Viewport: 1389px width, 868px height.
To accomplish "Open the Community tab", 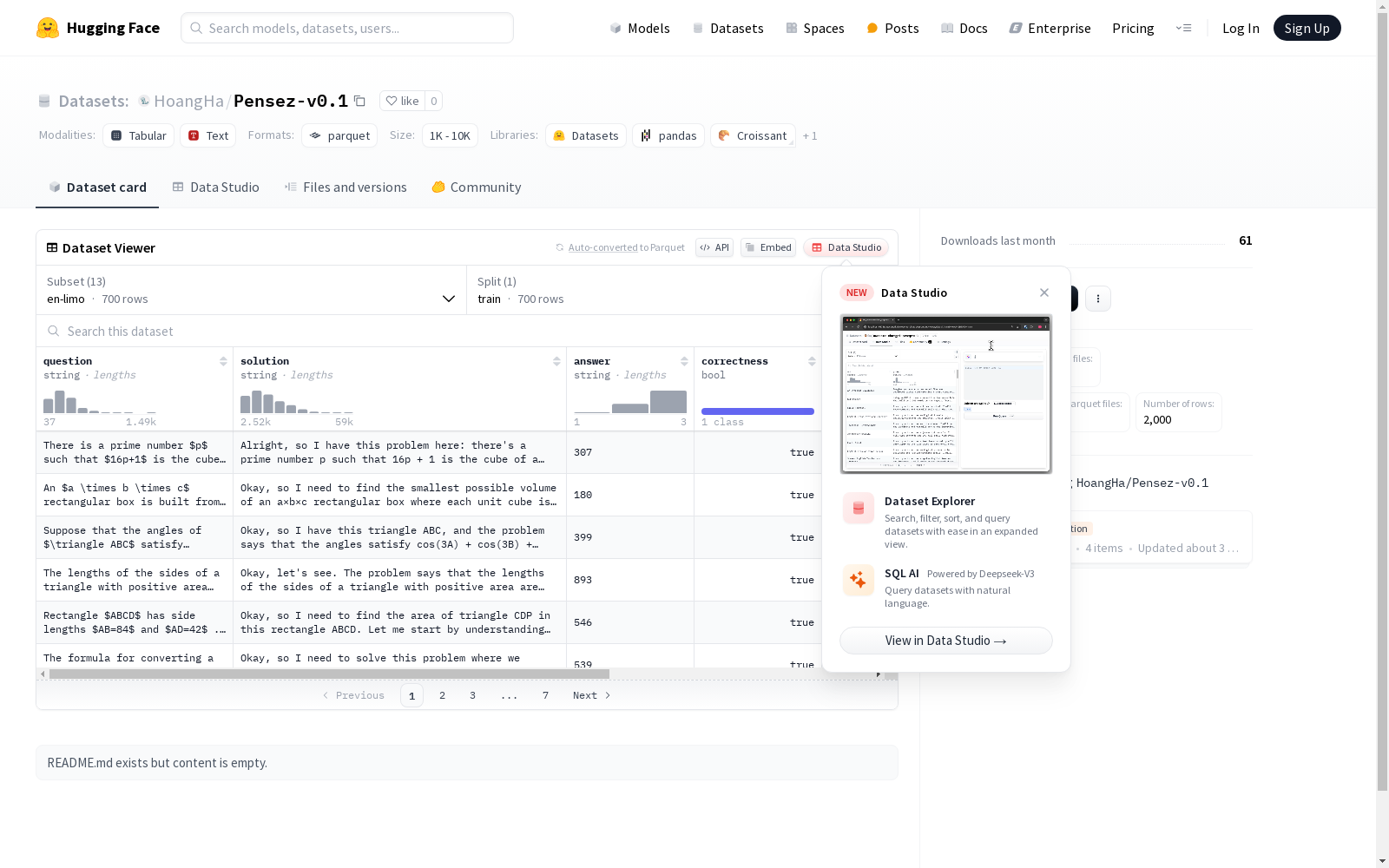I will [477, 187].
